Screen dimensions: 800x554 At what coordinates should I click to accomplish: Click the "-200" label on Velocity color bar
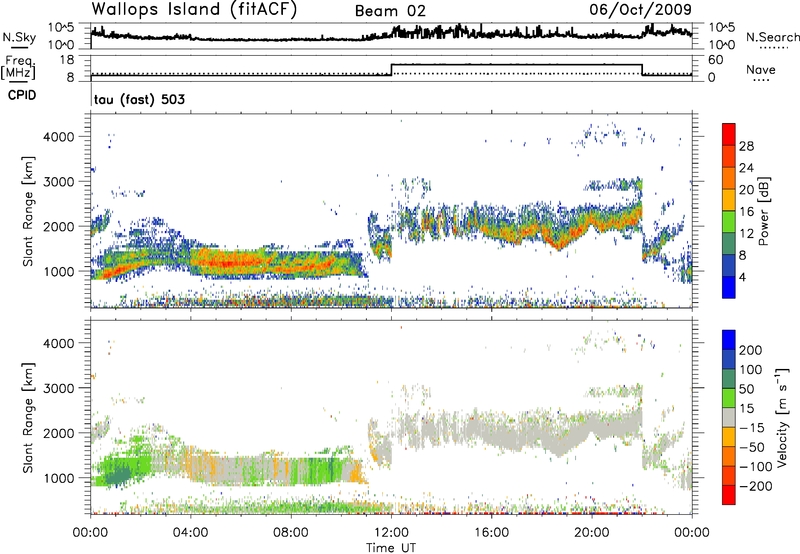(756, 486)
